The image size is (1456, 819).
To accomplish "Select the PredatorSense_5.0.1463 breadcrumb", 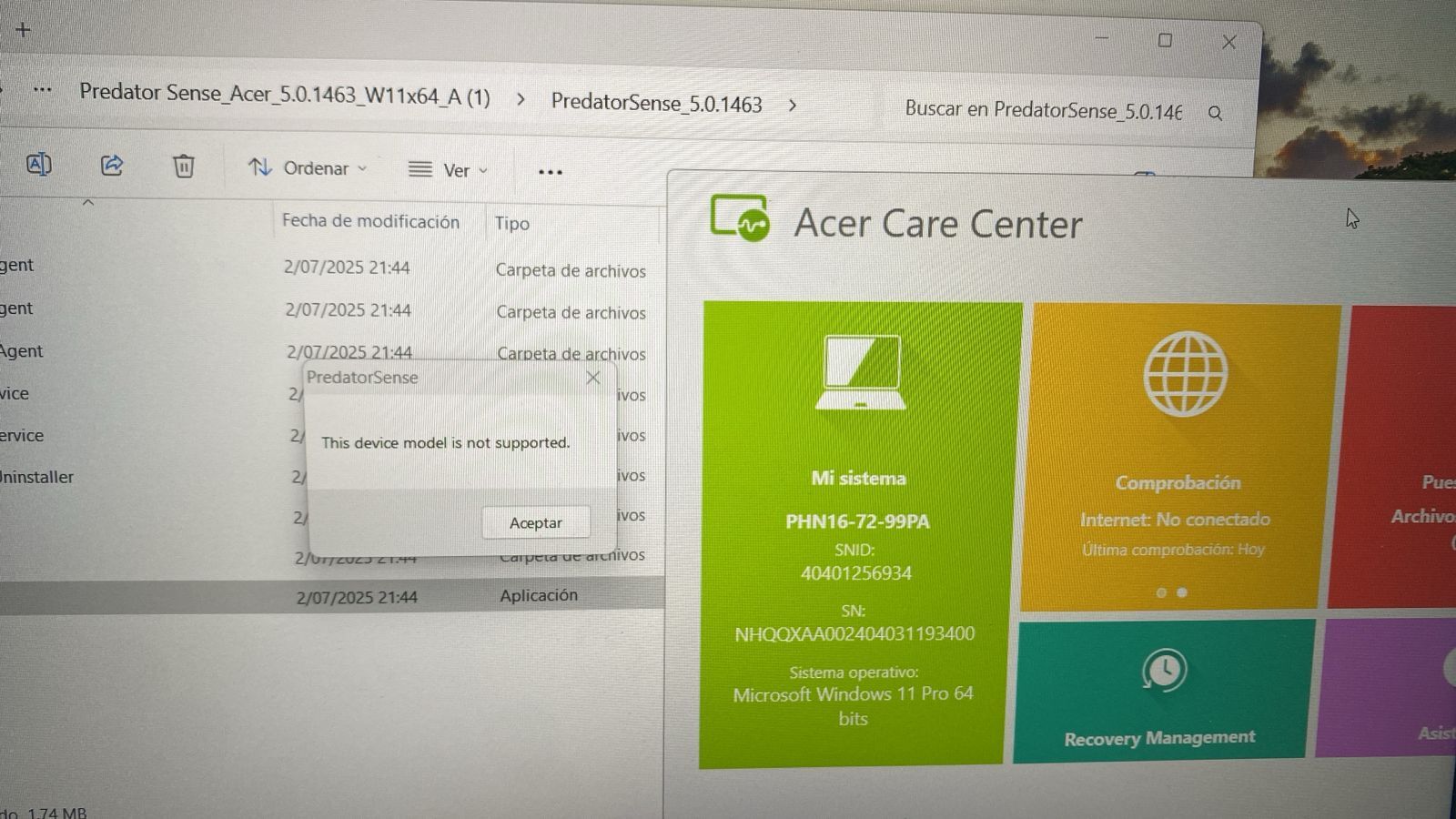I will tap(656, 104).
